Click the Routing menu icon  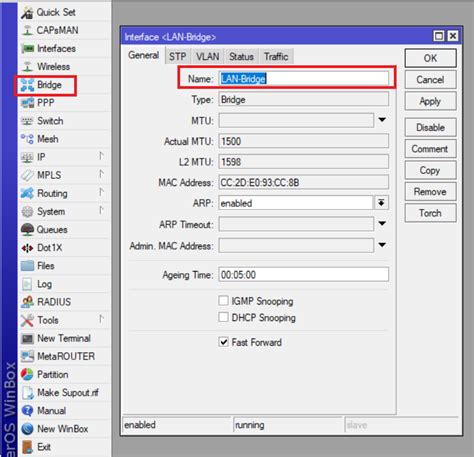pyautogui.click(x=27, y=193)
